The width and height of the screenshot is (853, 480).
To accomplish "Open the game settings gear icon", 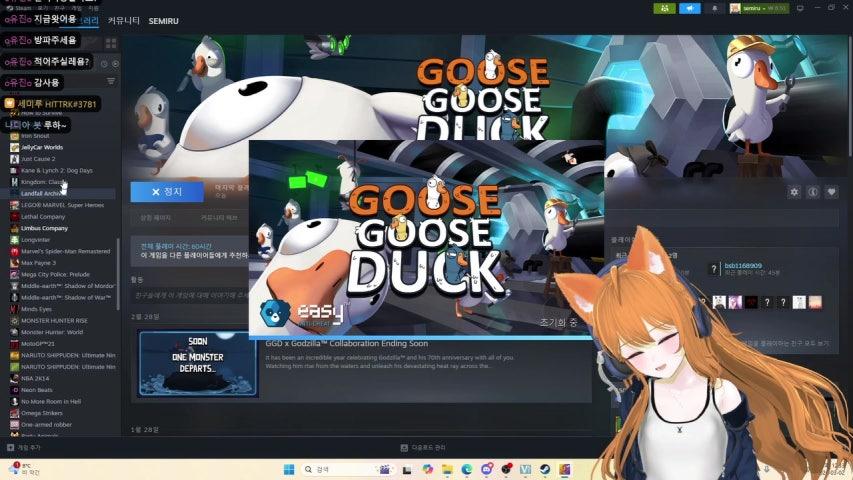I will 794,192.
